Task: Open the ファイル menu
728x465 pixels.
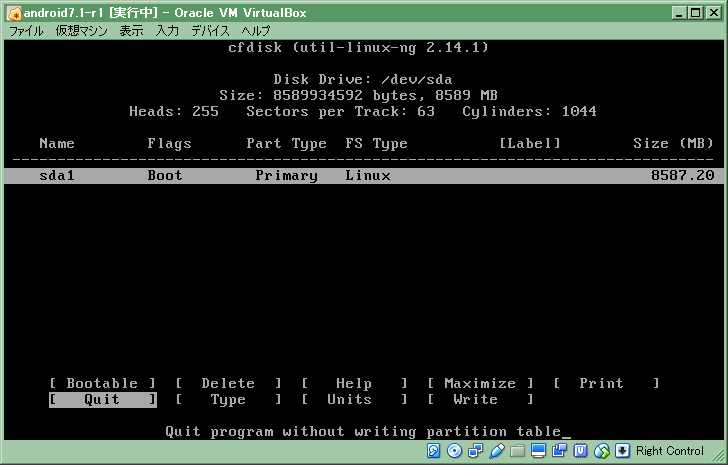Action: (26, 31)
